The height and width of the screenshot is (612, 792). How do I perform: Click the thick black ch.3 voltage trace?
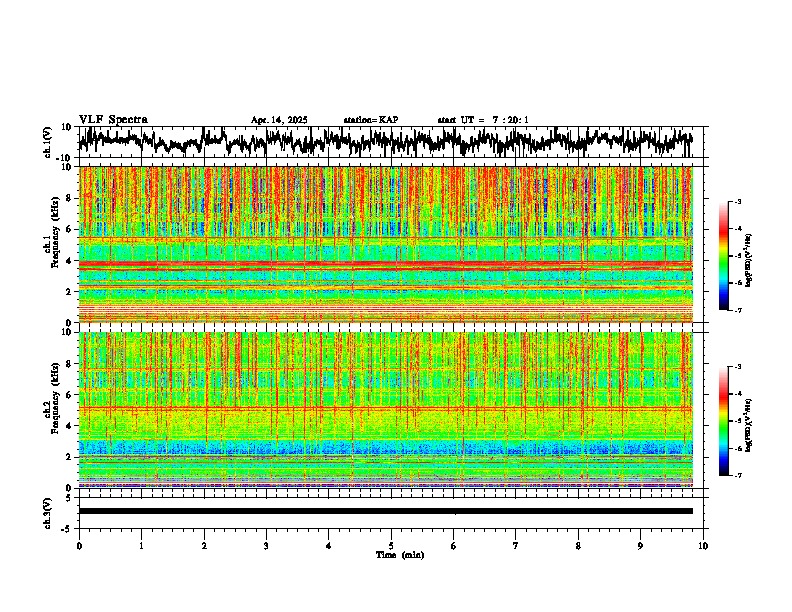point(386,511)
